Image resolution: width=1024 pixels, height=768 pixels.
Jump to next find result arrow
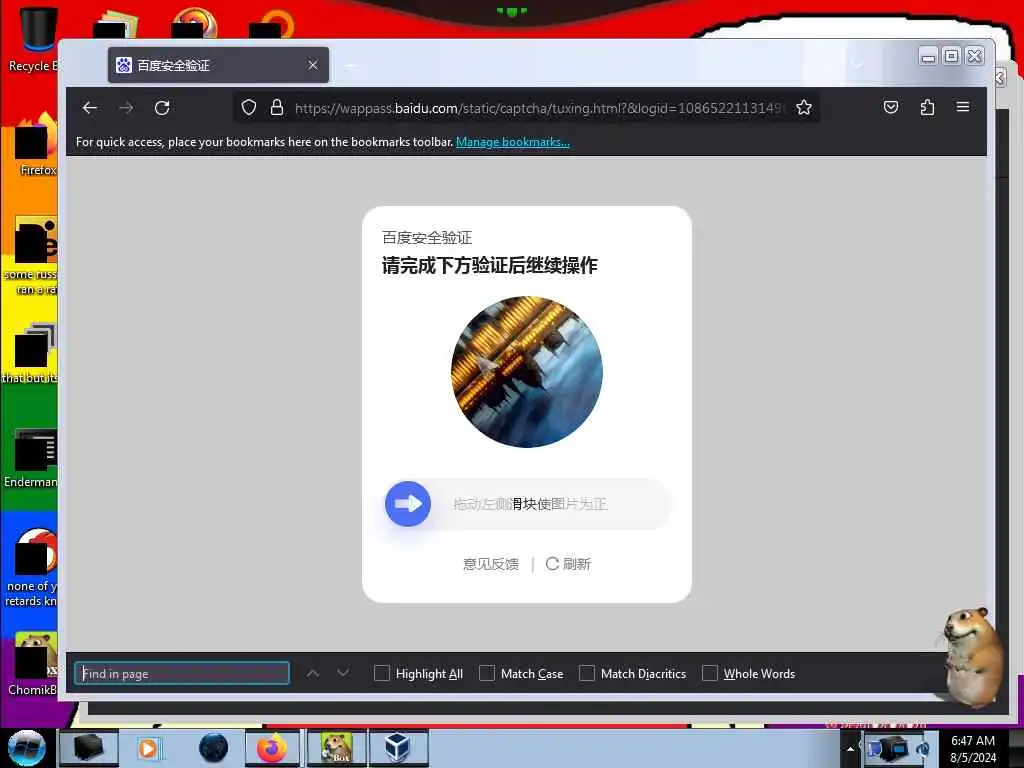pos(343,673)
